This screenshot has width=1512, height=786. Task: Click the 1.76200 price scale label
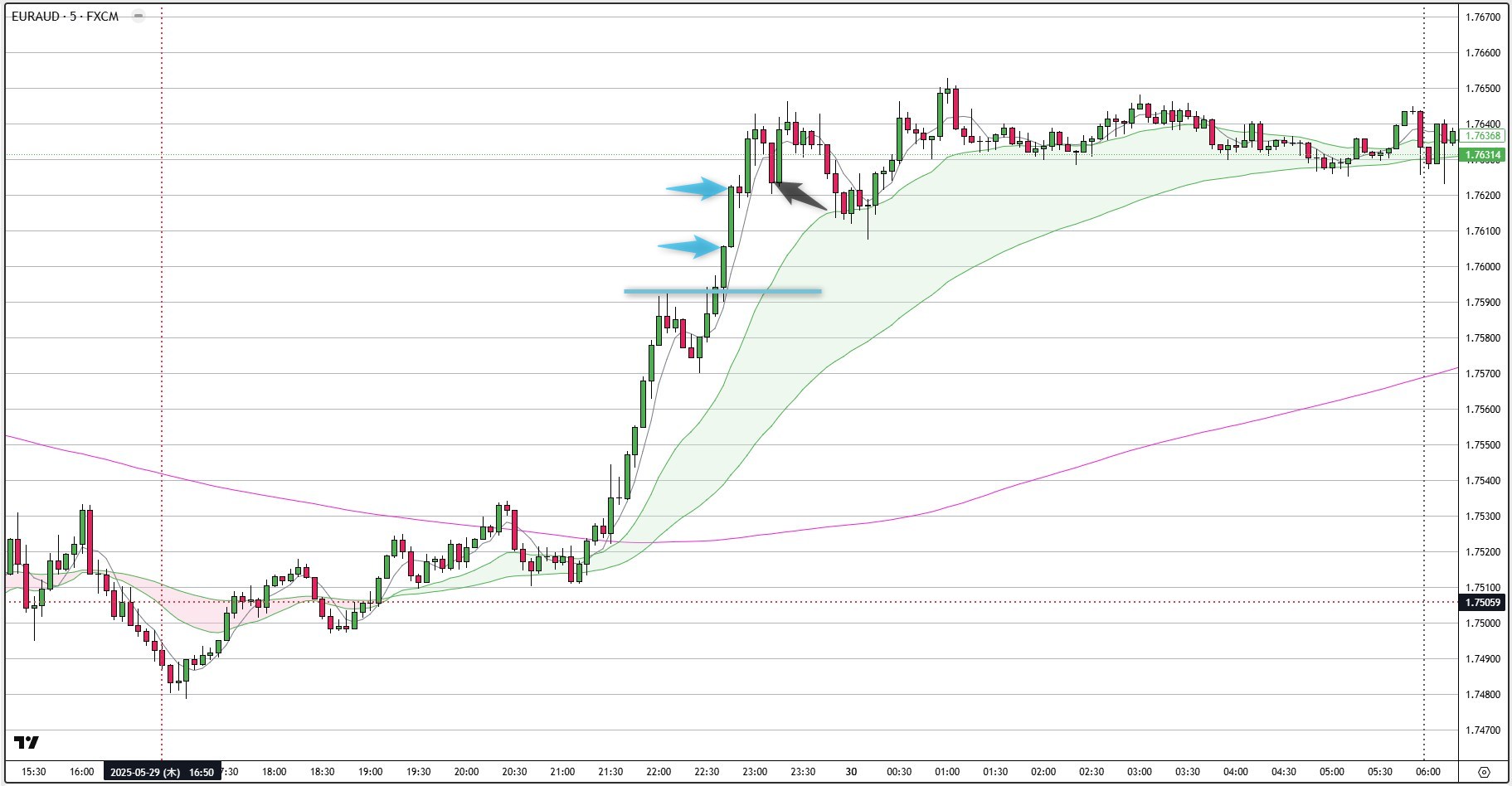[1483, 196]
